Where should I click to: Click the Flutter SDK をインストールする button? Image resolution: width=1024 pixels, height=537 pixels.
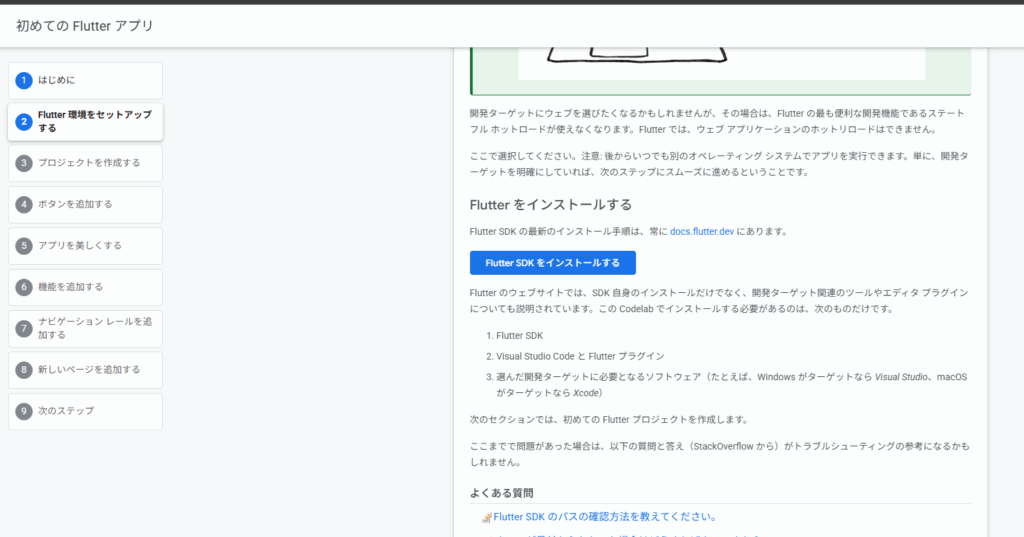tap(552, 263)
